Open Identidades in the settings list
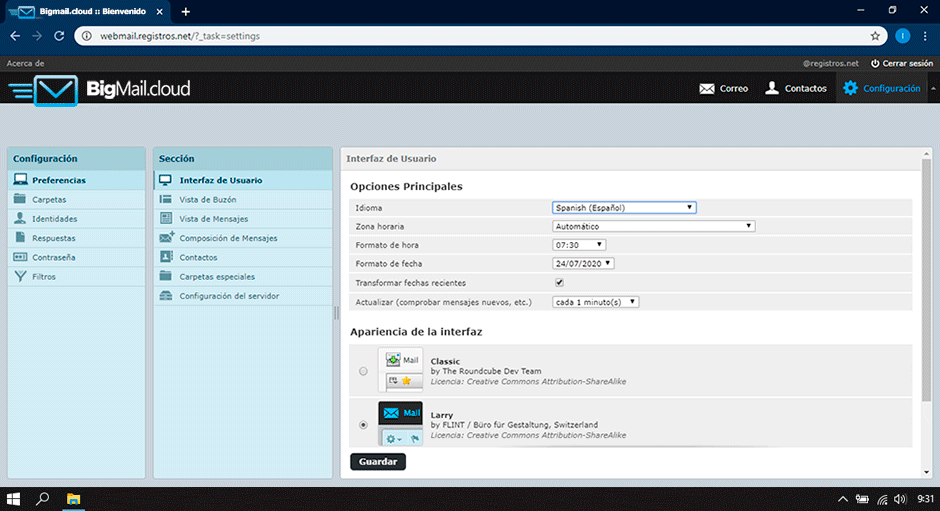Screen dimensions: 940x511 click(54, 219)
